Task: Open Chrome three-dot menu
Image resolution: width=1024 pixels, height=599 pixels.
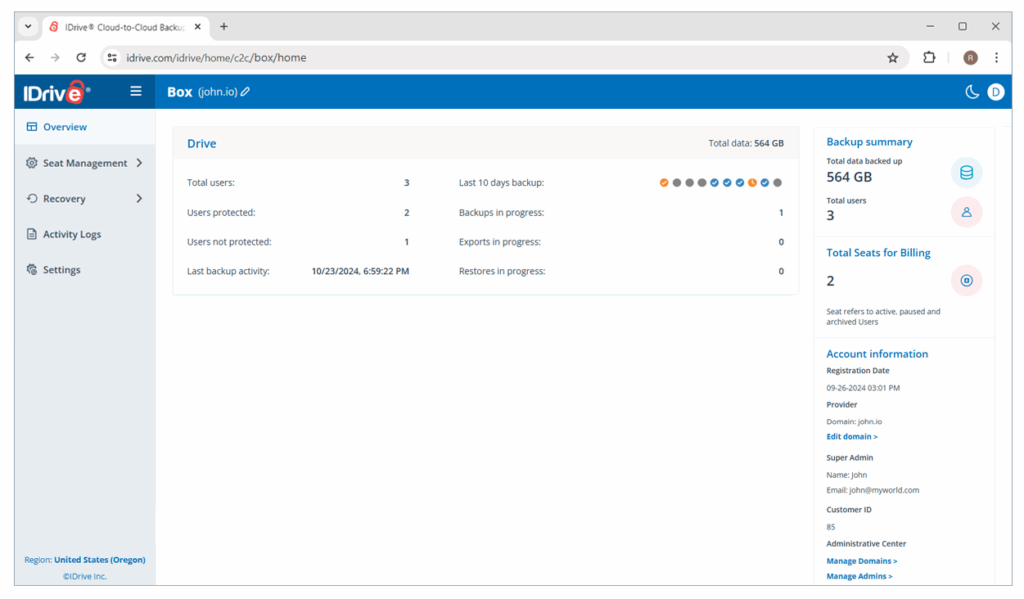Action: 997,57
